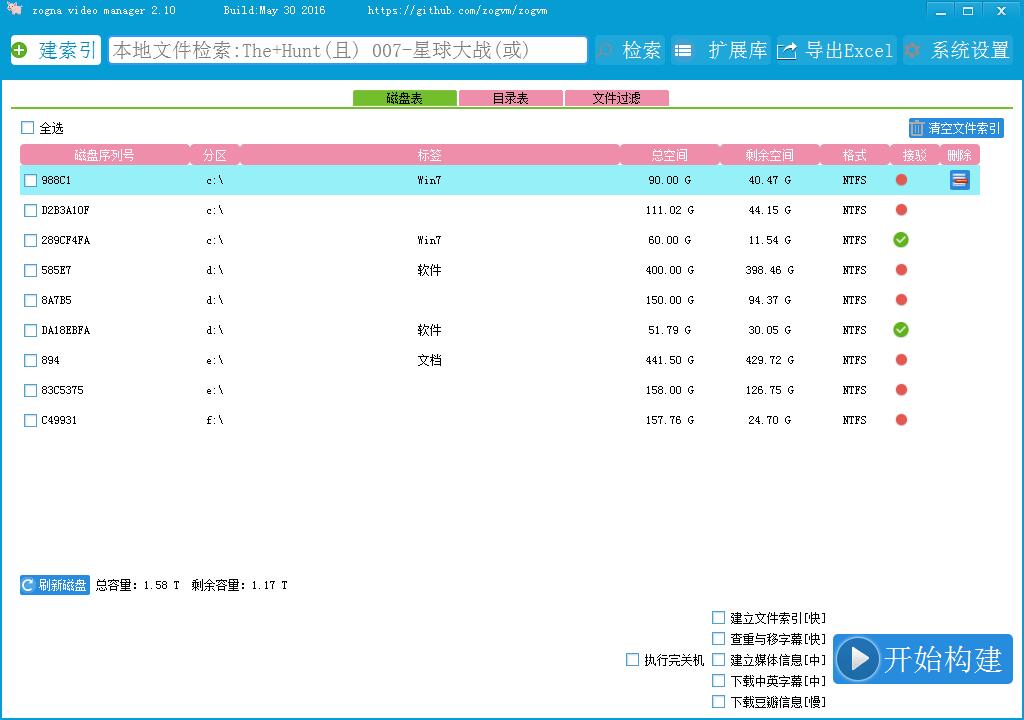Click red connection status dot for 83C5375
This screenshot has height=720, width=1024.
[x=901, y=390]
